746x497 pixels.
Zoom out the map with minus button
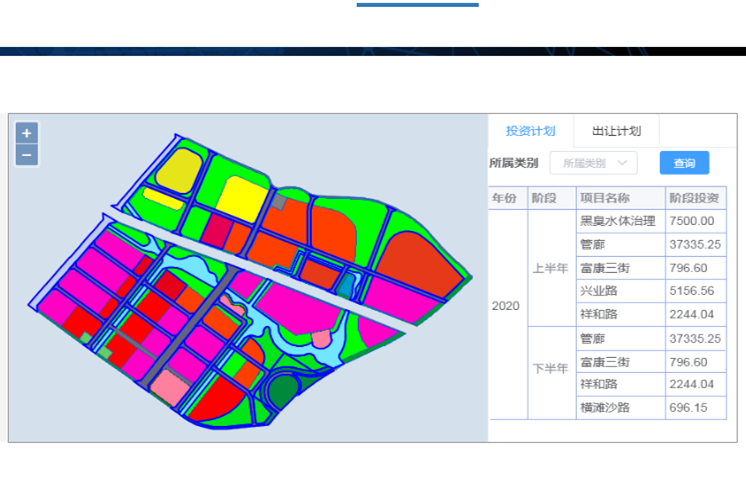coord(27,155)
